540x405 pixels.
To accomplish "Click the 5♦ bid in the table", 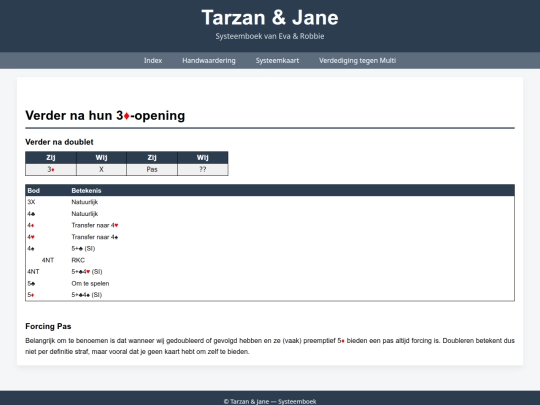I will (x=31, y=295).
